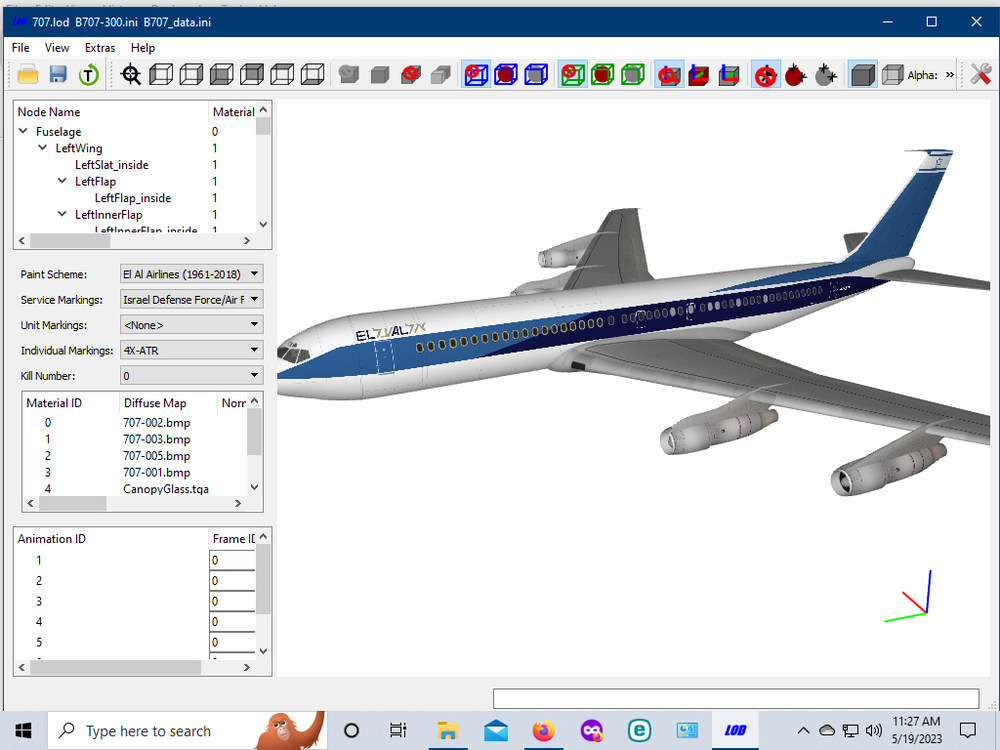This screenshot has height=750, width=1000.
Task: Open File Explorer from the taskbar
Action: point(448,730)
